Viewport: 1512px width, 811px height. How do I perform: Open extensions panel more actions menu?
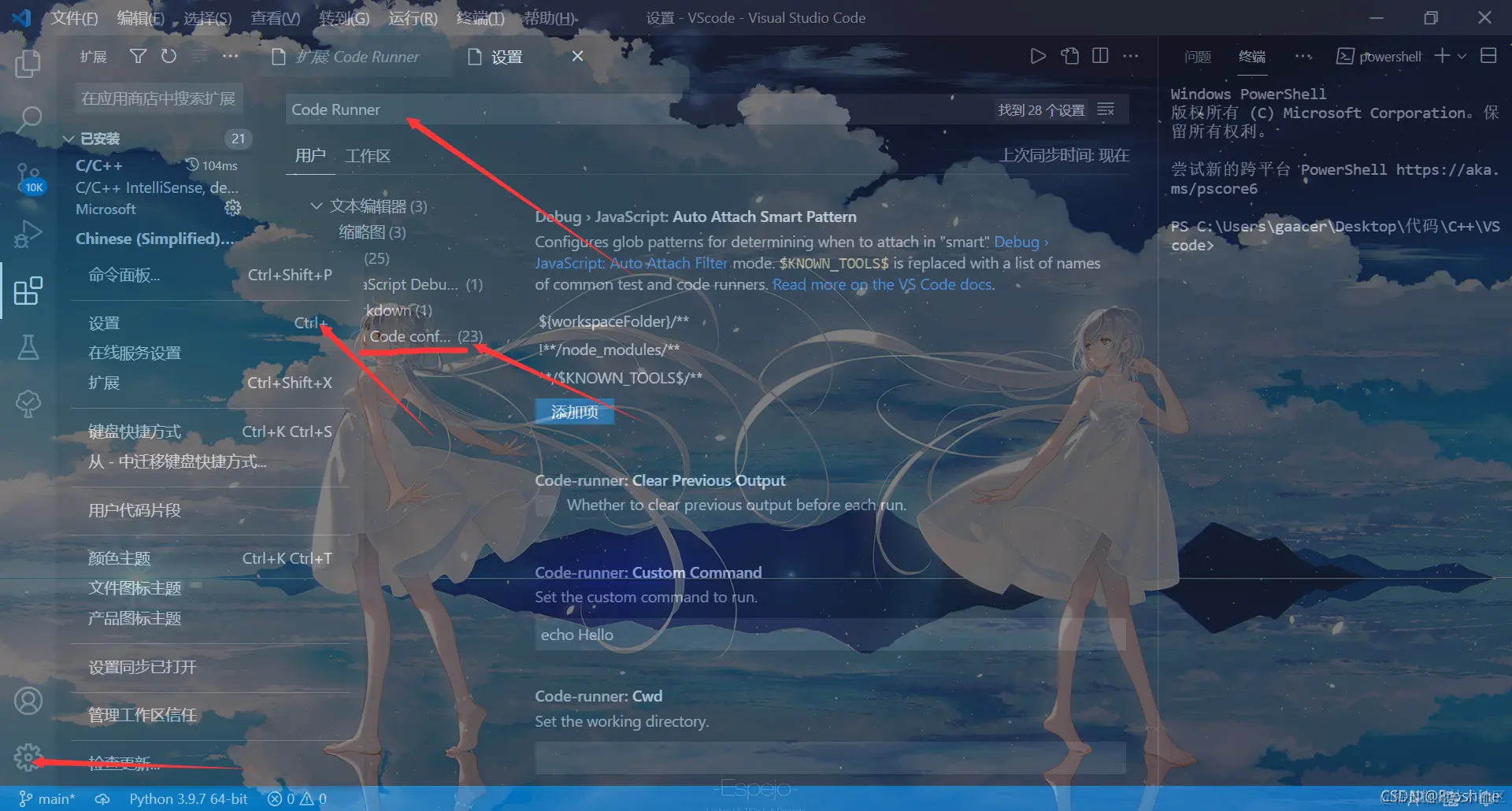click(x=230, y=57)
